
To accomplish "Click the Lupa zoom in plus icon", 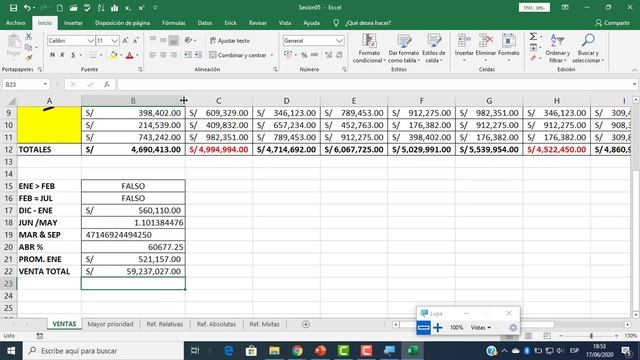I will point(438,327).
